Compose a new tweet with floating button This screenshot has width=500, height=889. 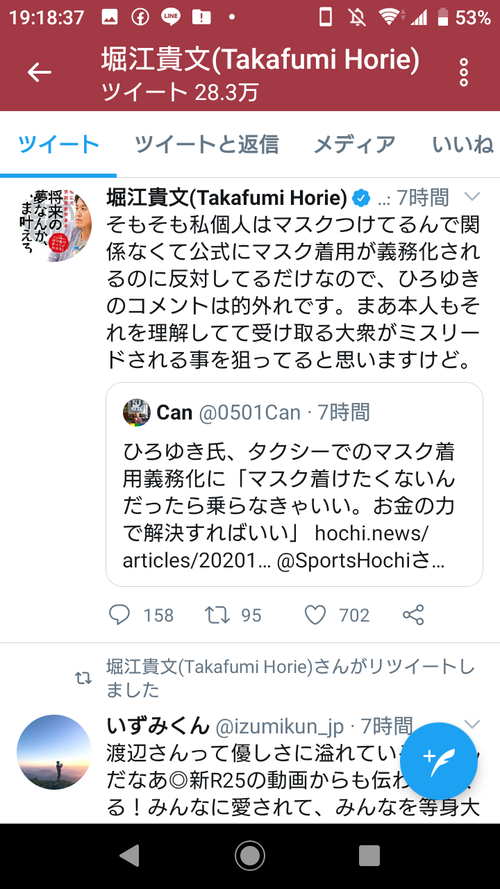click(x=438, y=760)
